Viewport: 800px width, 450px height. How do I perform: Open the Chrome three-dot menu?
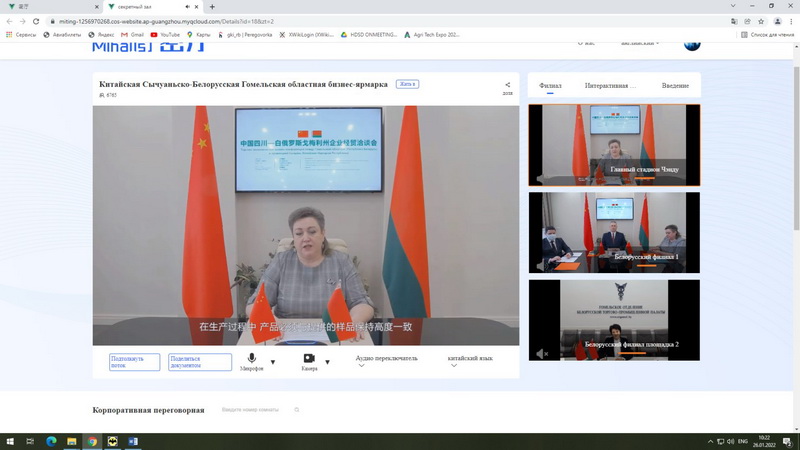click(791, 21)
